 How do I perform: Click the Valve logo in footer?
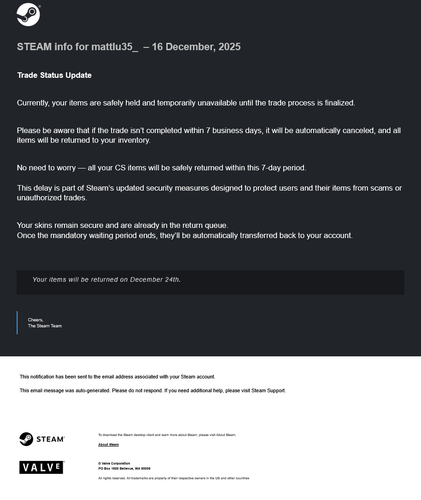42,467
